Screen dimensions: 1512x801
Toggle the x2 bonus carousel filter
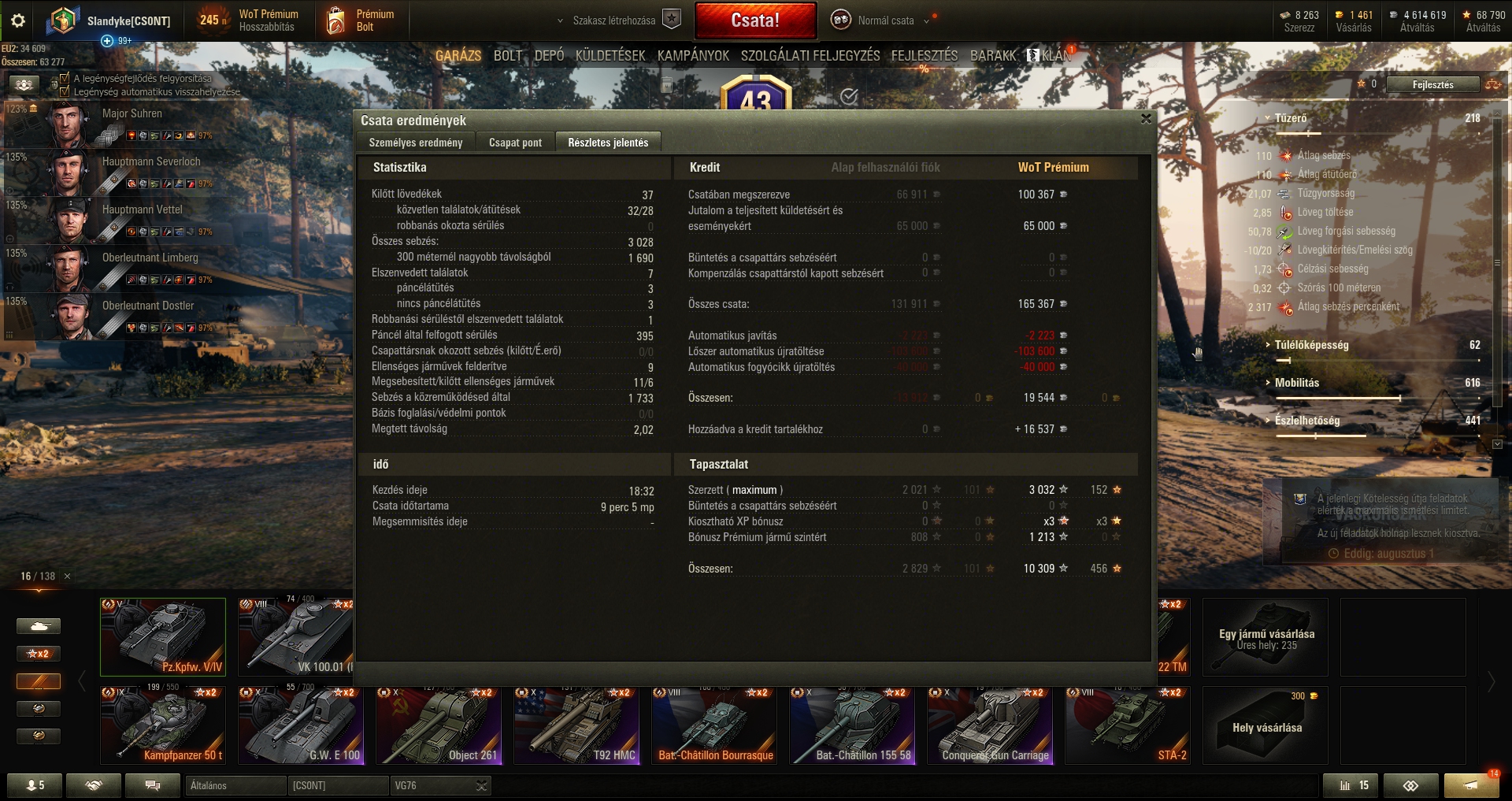(x=39, y=654)
